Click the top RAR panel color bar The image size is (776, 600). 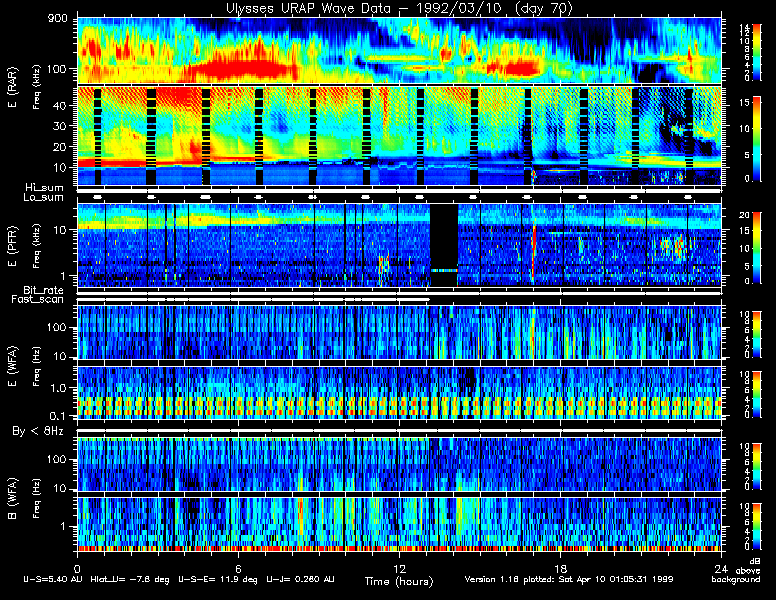click(757, 49)
